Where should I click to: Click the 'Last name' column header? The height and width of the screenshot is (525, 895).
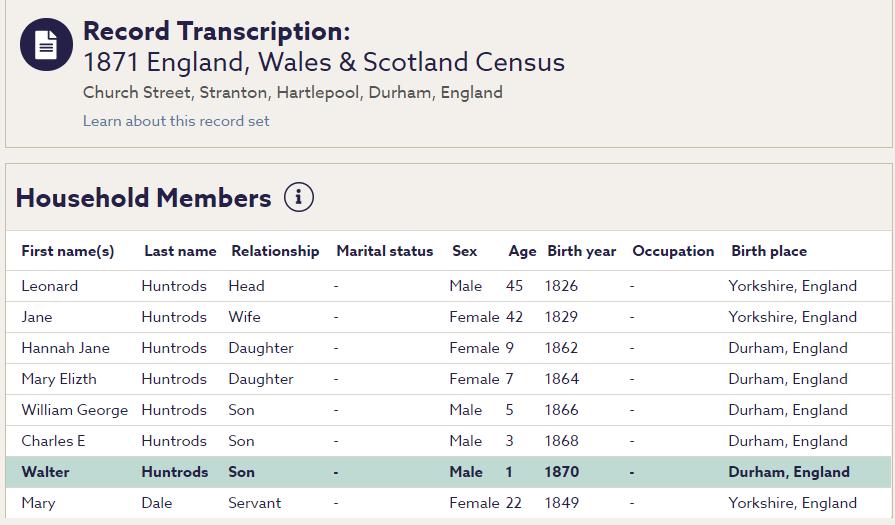click(x=180, y=251)
